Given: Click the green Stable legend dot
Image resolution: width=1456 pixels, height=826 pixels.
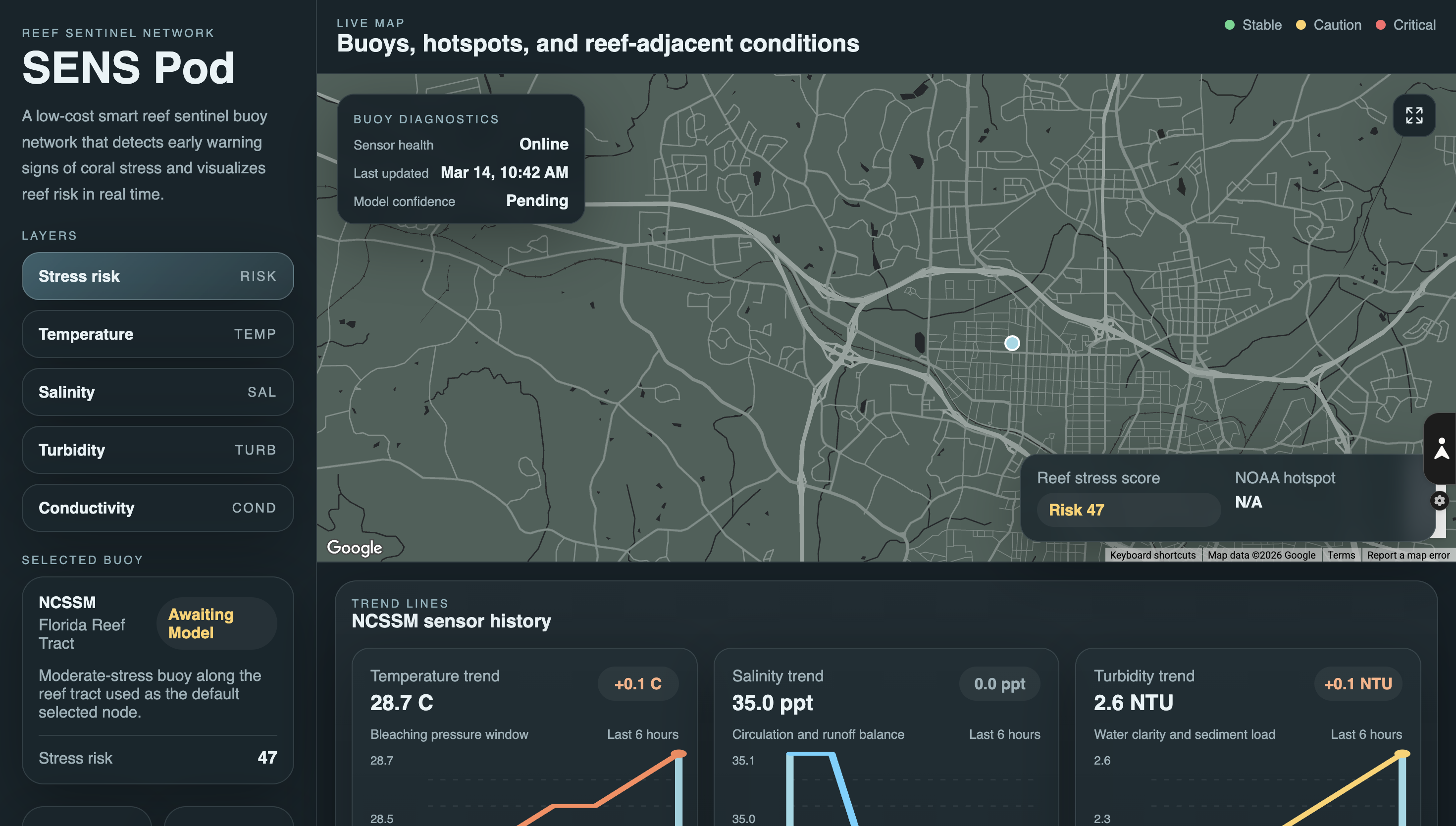Looking at the screenshot, I should (x=1230, y=25).
